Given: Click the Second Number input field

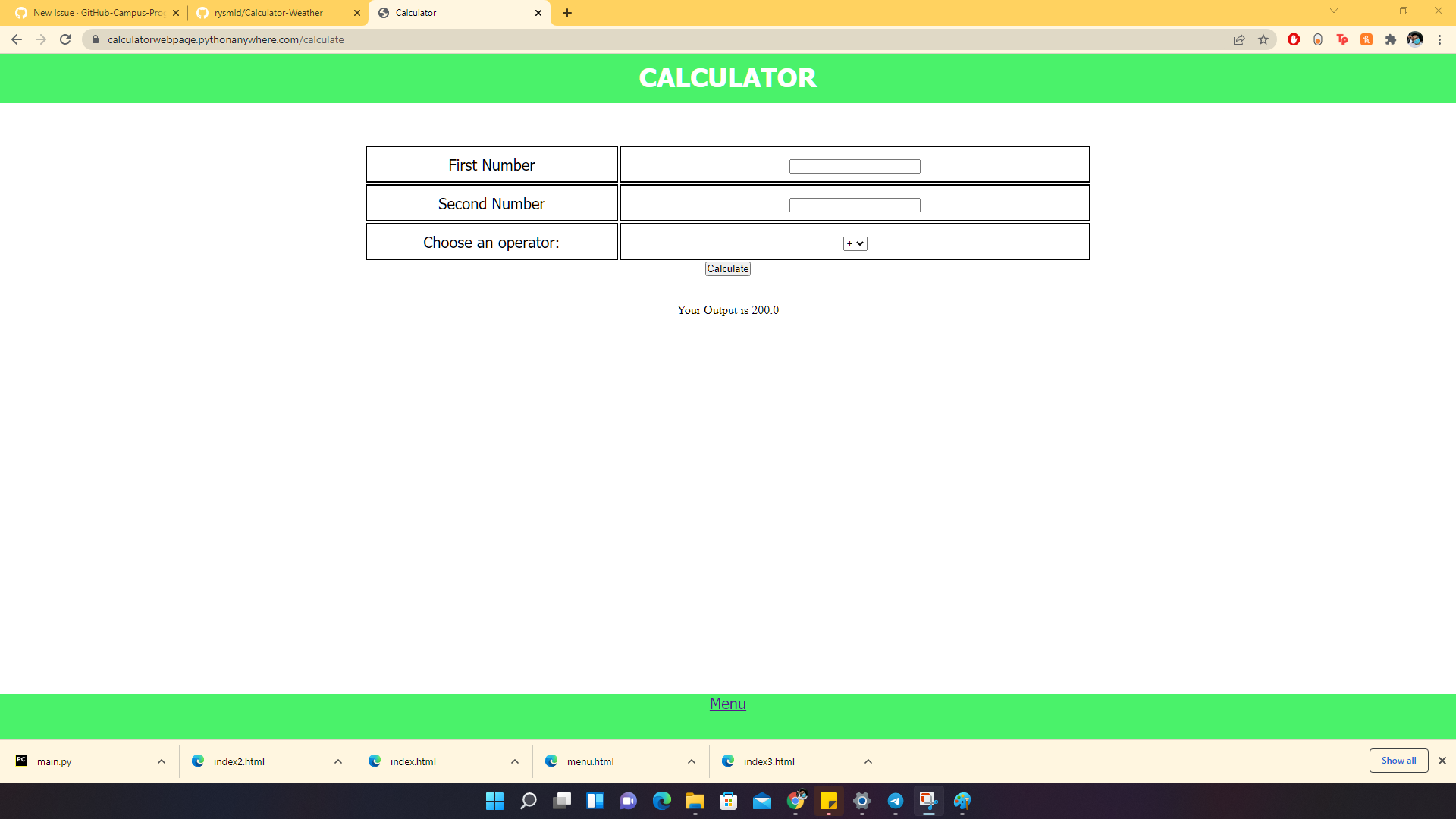Looking at the screenshot, I should (x=855, y=205).
